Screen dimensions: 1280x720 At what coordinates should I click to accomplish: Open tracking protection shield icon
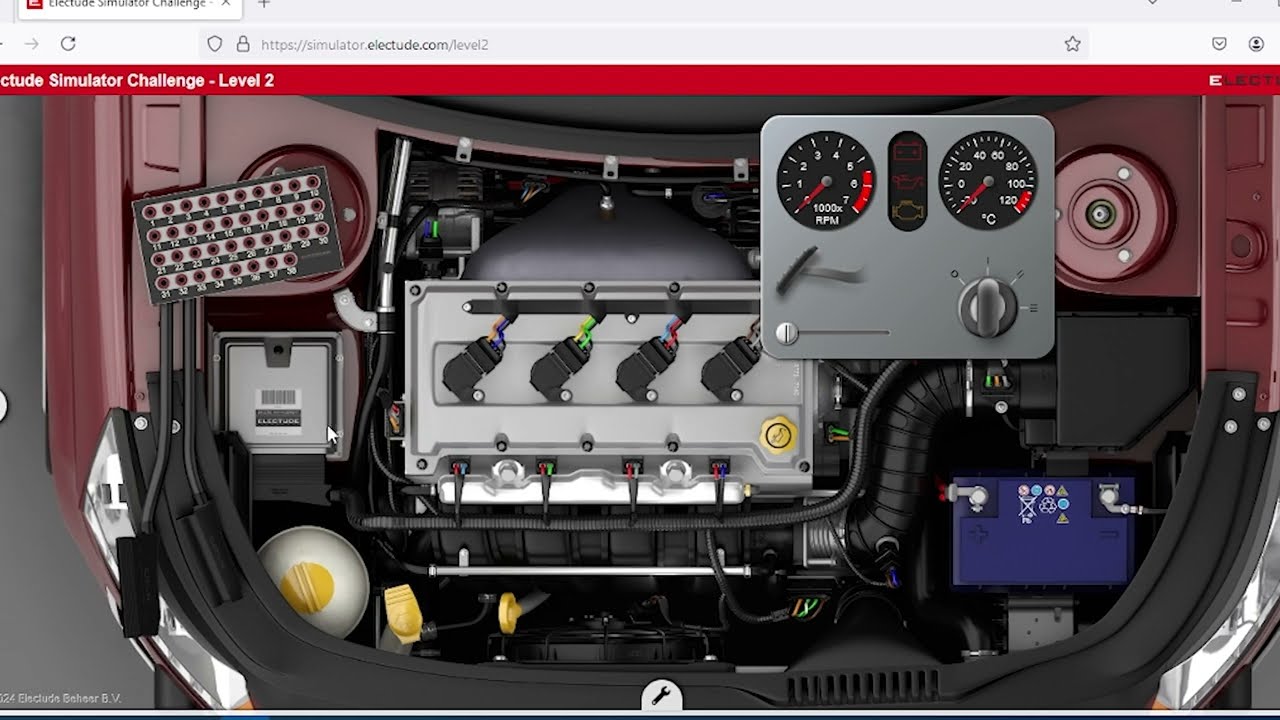coord(214,44)
